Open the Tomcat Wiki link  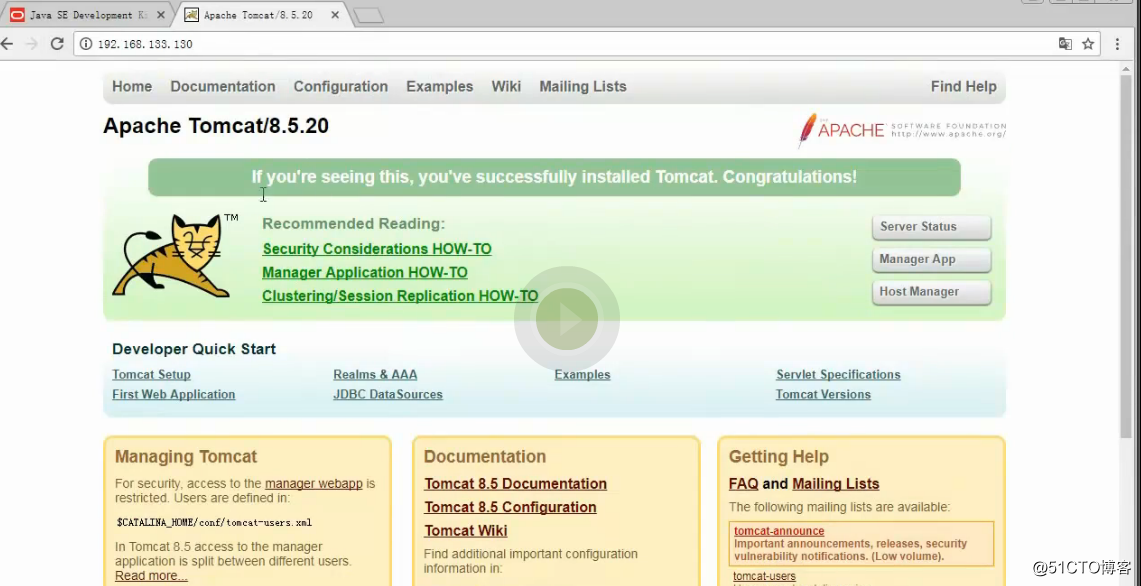pyautogui.click(x=466, y=531)
